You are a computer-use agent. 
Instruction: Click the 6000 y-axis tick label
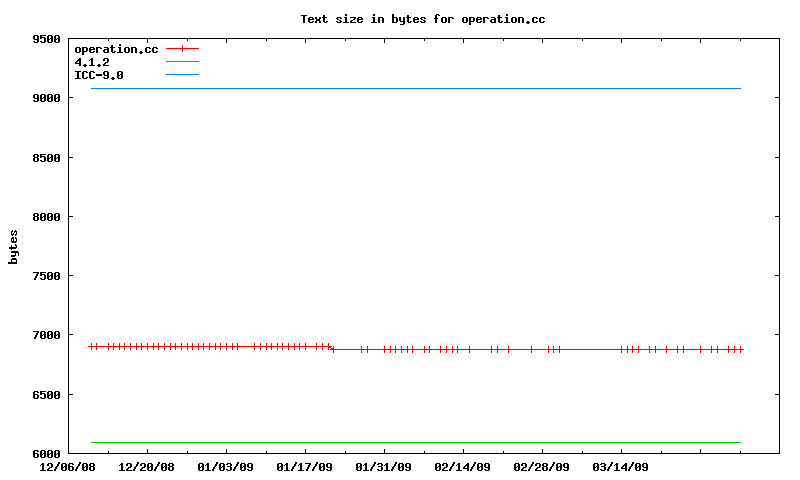coord(47,453)
